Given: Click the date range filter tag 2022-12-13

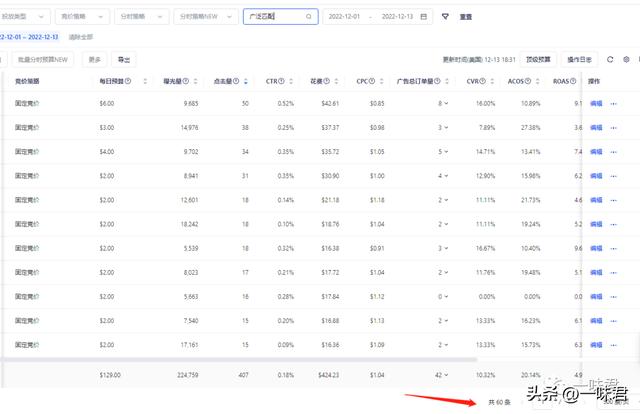Looking at the screenshot, I should pos(29,37).
